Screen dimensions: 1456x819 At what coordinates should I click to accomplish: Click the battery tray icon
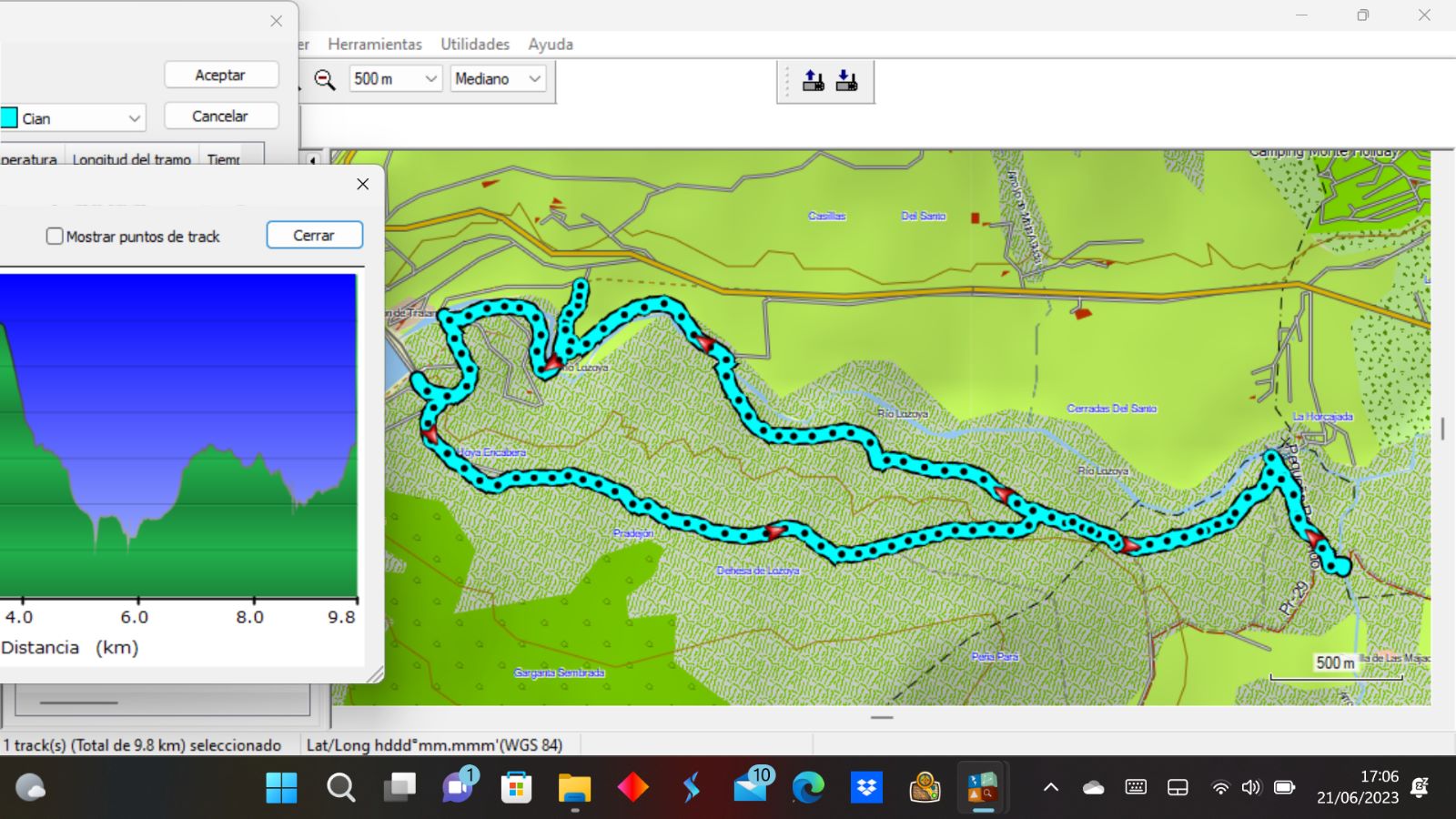[x=1284, y=787]
